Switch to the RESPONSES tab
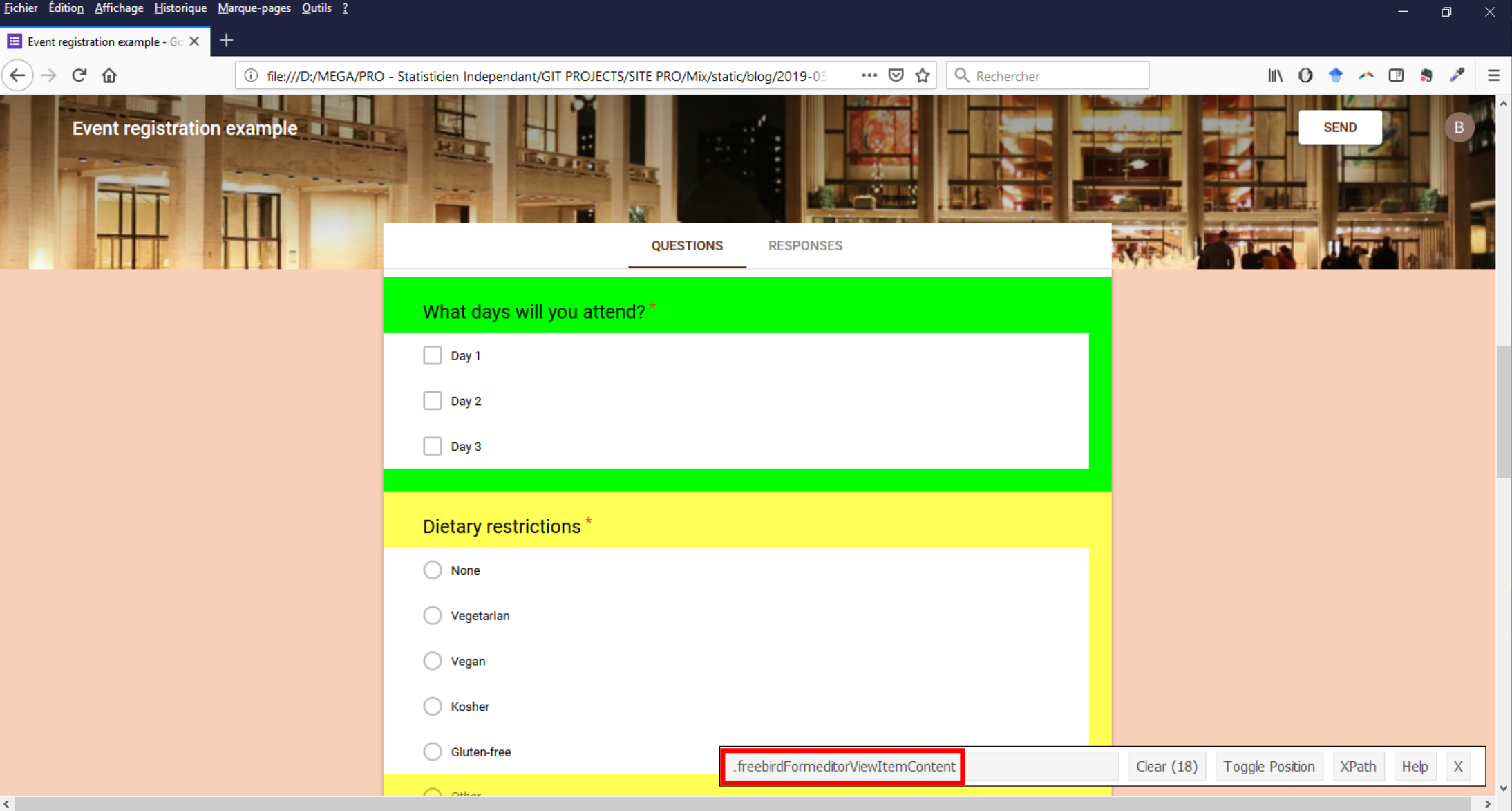This screenshot has height=811, width=1512. point(805,245)
